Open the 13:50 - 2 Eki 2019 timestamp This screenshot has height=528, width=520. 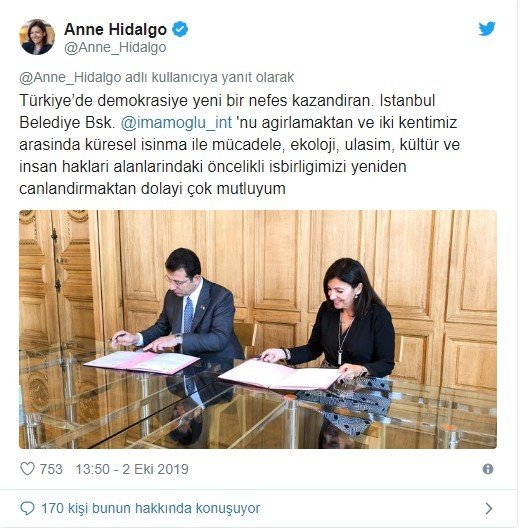132,469
